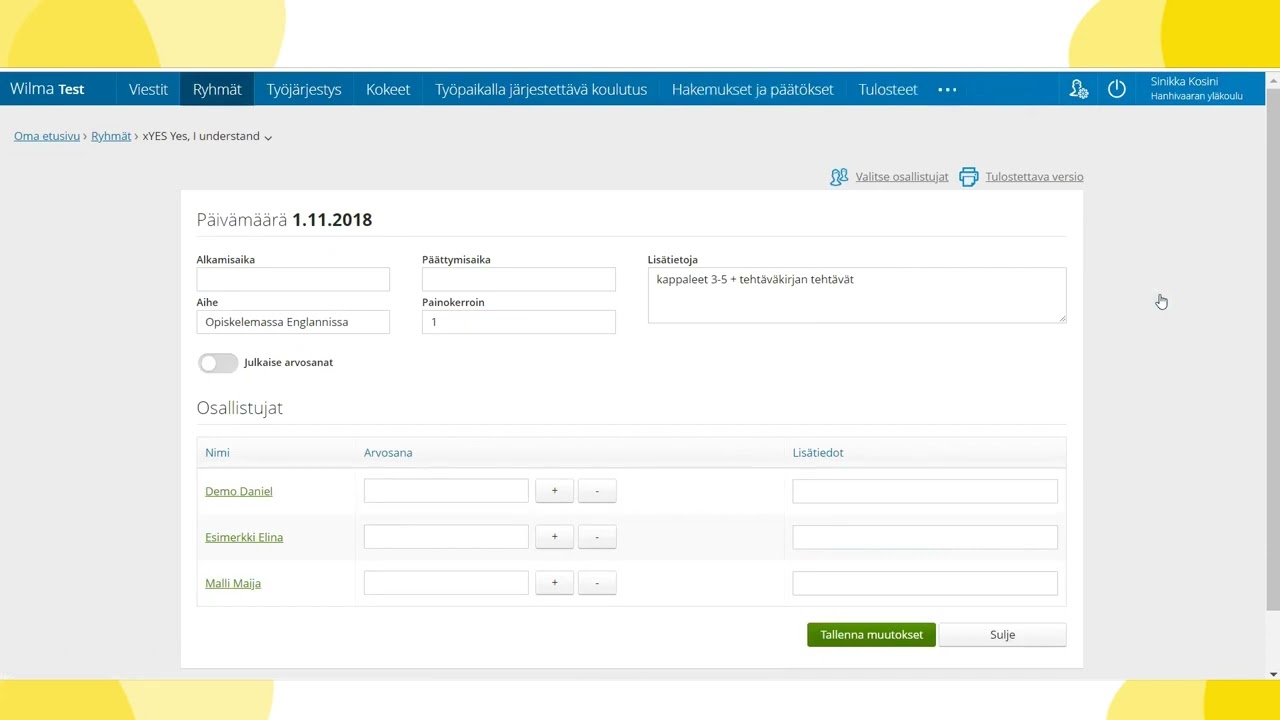Click minus button for Malli Maija's grade
The width and height of the screenshot is (1280, 720).
[x=597, y=583]
